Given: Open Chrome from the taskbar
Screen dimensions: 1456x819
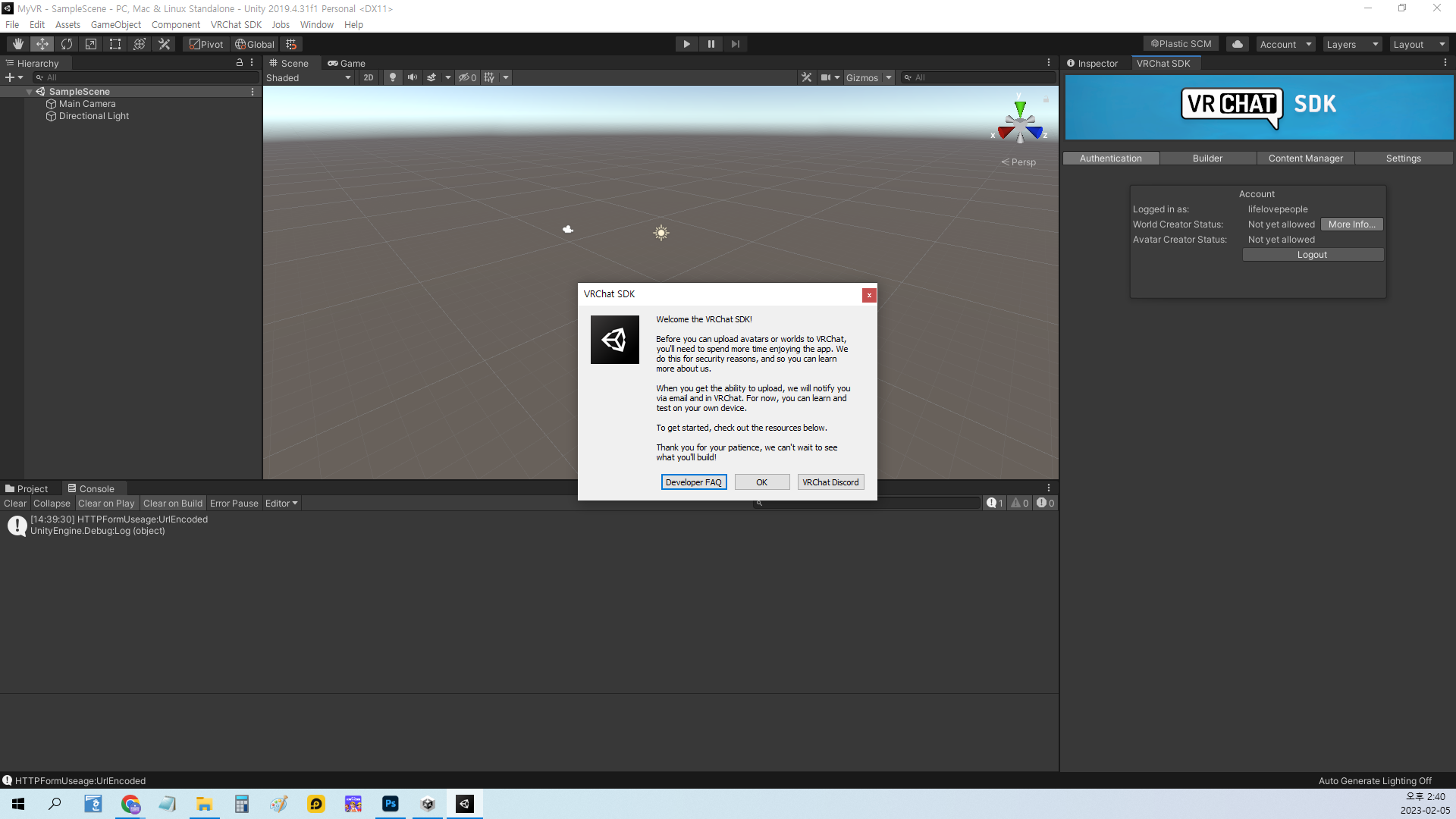Looking at the screenshot, I should 130,804.
